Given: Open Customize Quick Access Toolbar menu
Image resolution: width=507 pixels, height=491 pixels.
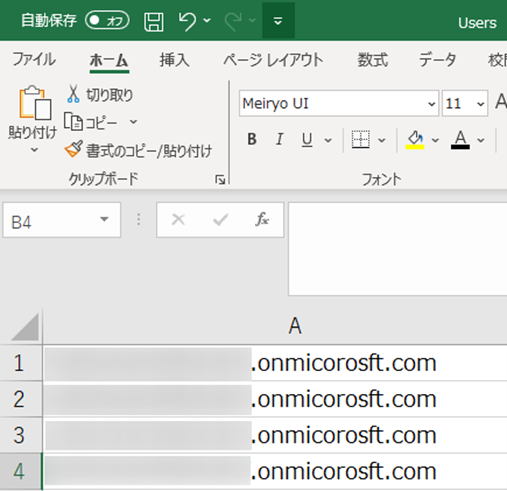Looking at the screenshot, I should [278, 21].
